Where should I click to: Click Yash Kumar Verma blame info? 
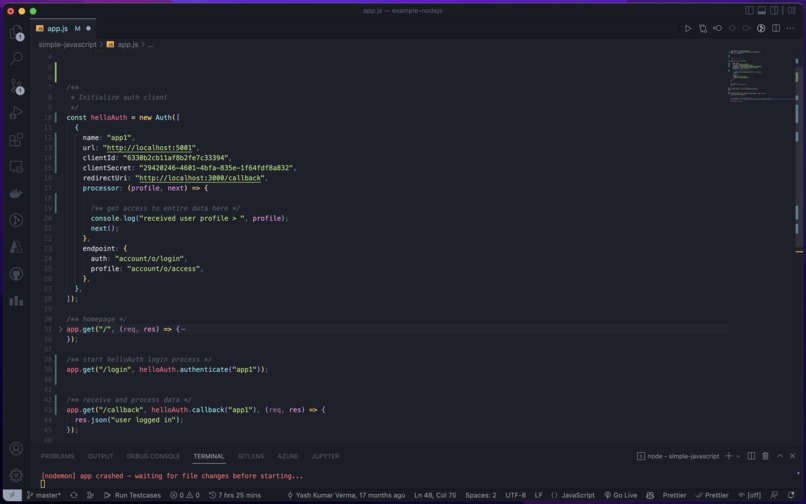[x=346, y=495]
